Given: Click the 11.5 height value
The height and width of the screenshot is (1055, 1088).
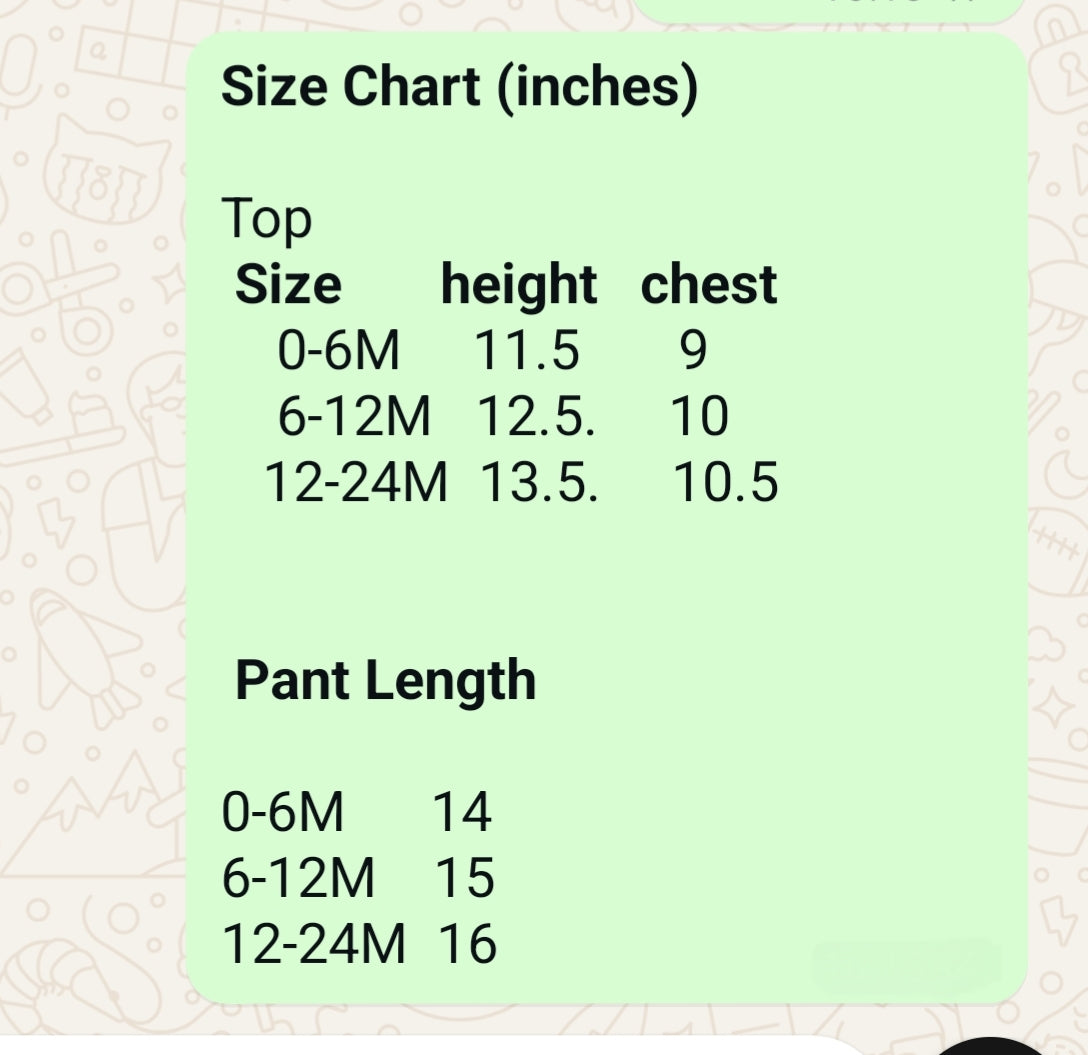Looking at the screenshot, I should (526, 351).
